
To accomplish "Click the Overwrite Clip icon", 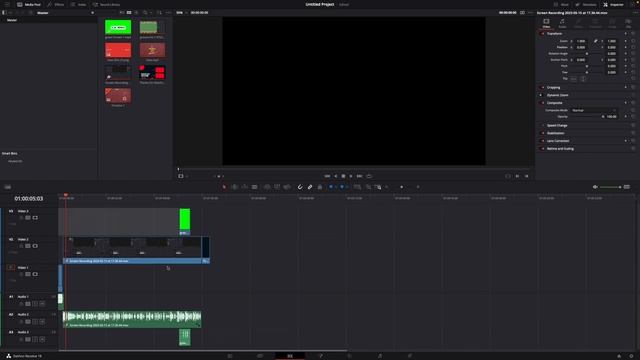I will tap(277, 187).
